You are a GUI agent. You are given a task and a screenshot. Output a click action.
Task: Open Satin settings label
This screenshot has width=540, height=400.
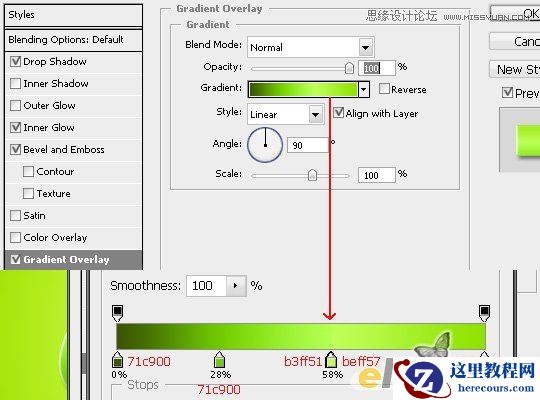tap(34, 216)
